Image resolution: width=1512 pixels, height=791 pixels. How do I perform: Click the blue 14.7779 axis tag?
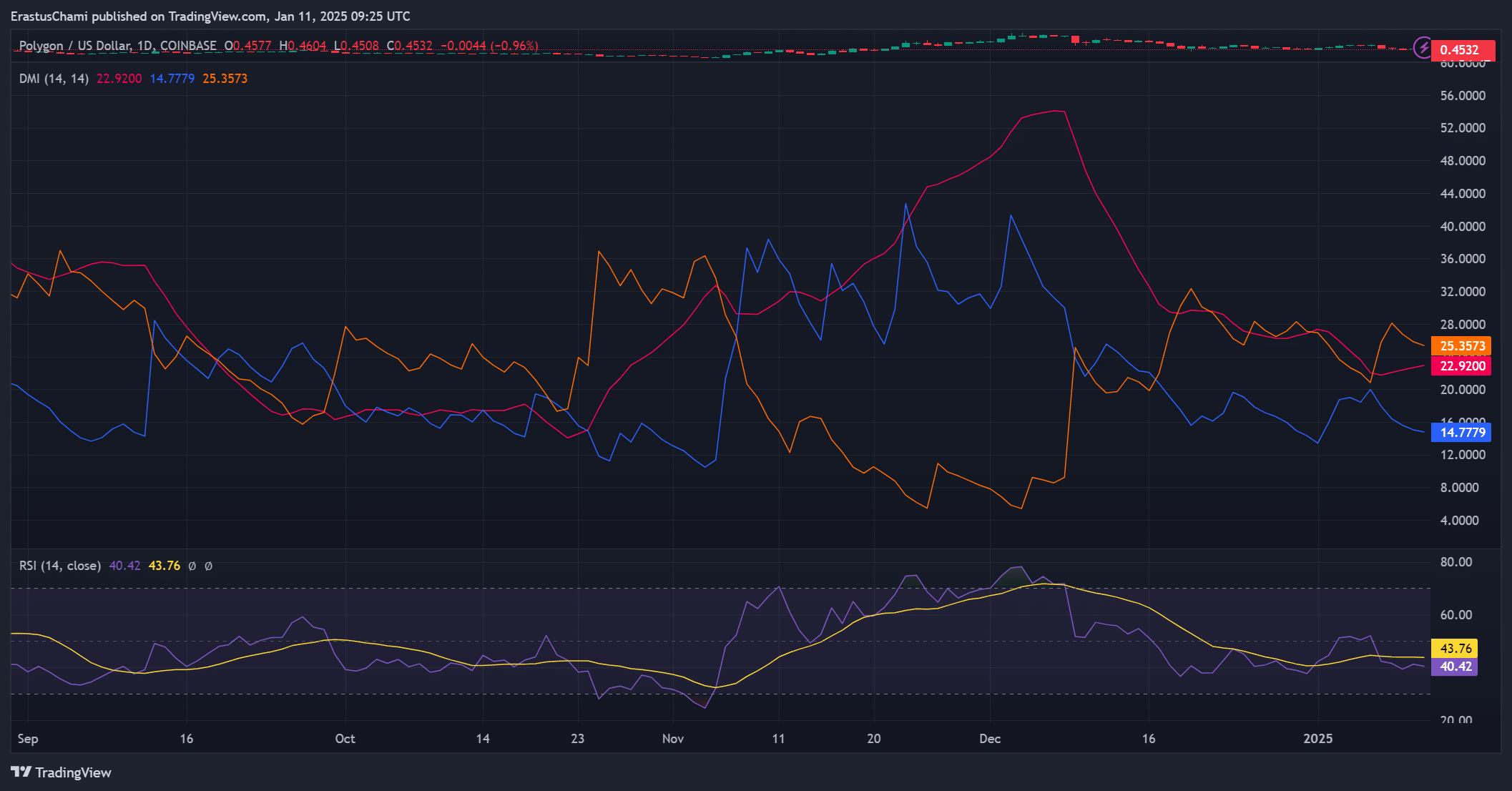pyautogui.click(x=1461, y=432)
